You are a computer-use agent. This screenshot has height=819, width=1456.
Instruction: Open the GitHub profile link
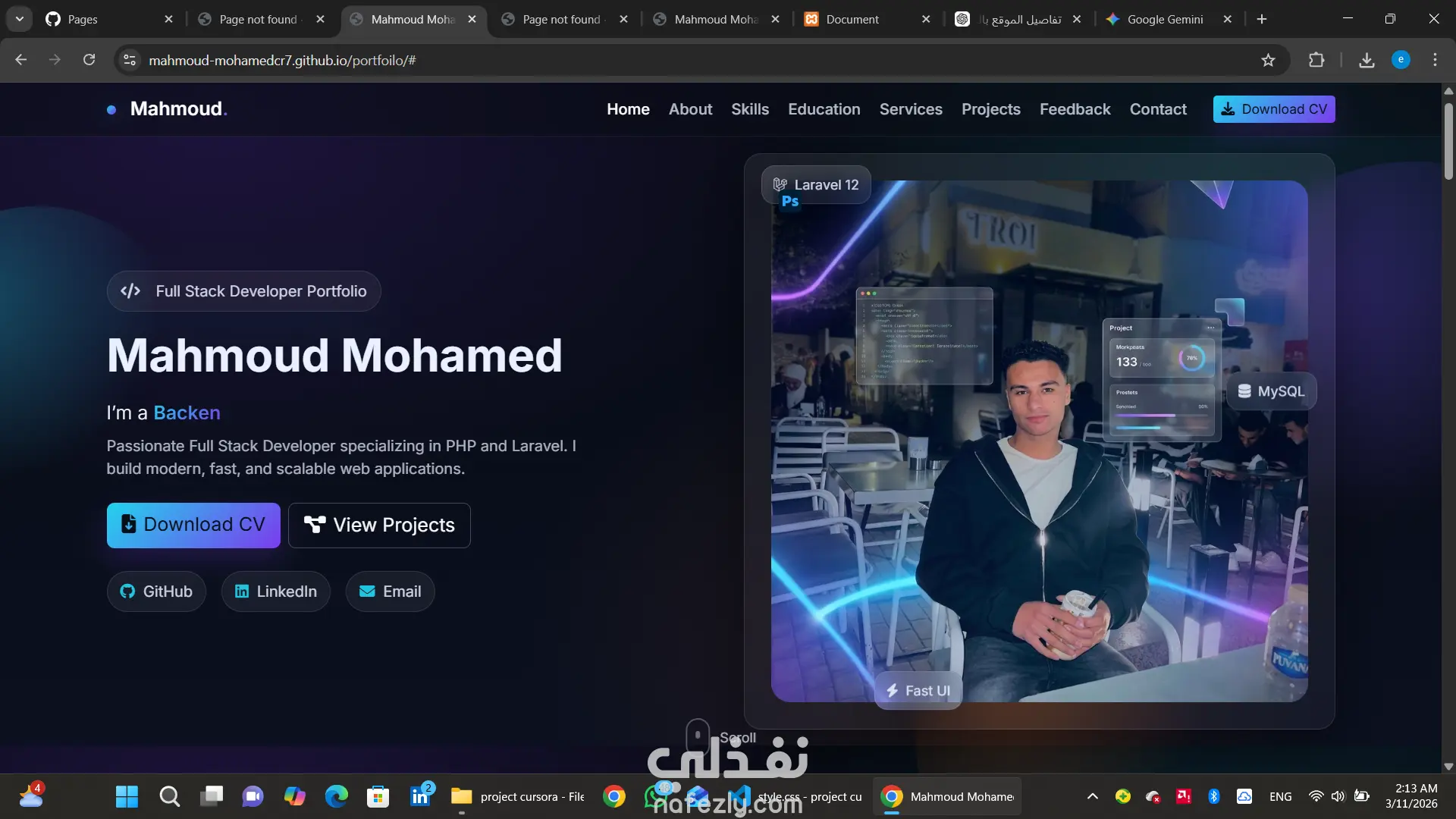(156, 591)
